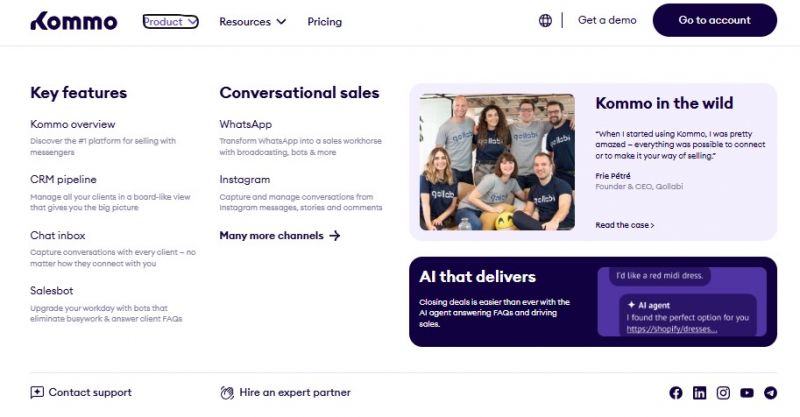
Task: Open Facebook social icon
Action: point(676,393)
